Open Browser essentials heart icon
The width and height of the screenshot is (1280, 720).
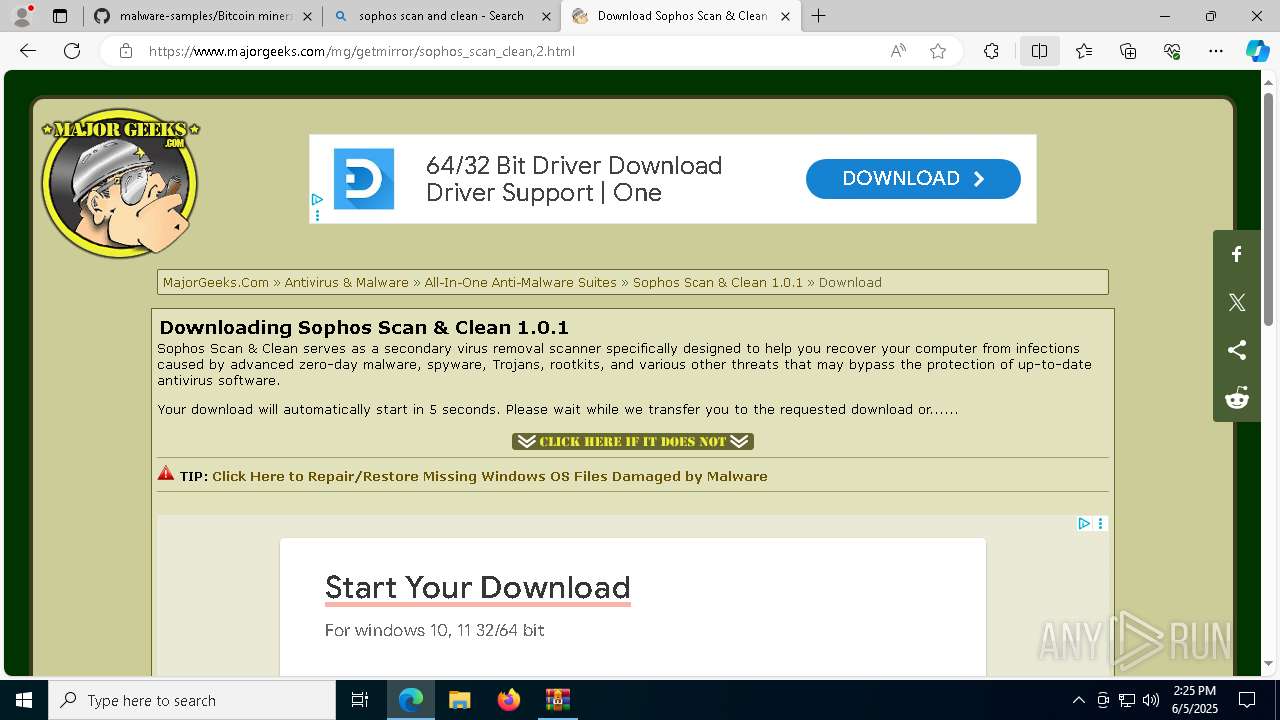[1172, 51]
